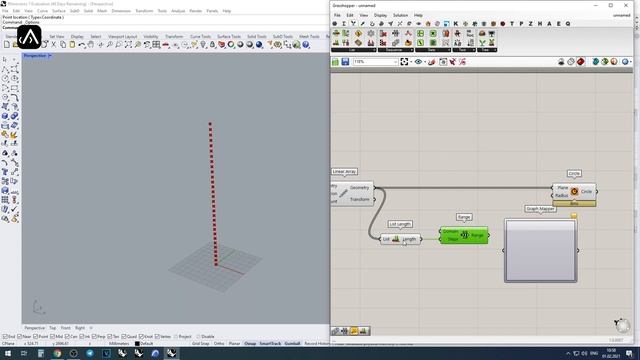This screenshot has height=360, width=640.
Task: Click the light bulb icon in Rhino toolbar
Action: 203,44
